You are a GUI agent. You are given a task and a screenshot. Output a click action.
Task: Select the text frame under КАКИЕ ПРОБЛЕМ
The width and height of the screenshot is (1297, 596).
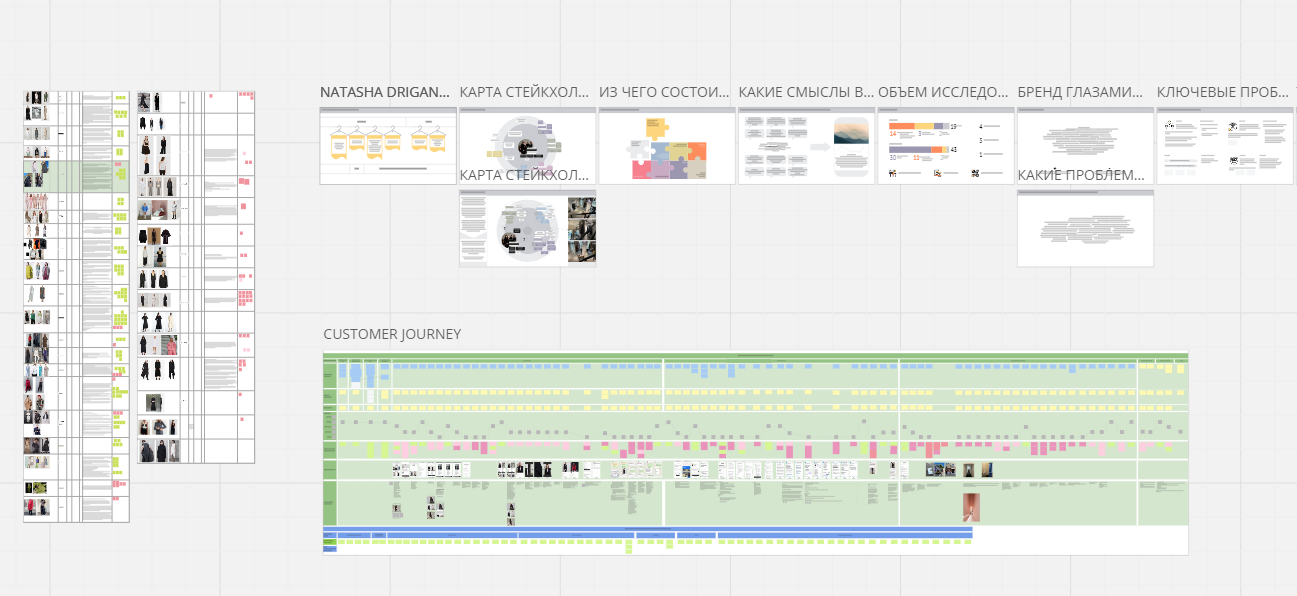[1085, 229]
